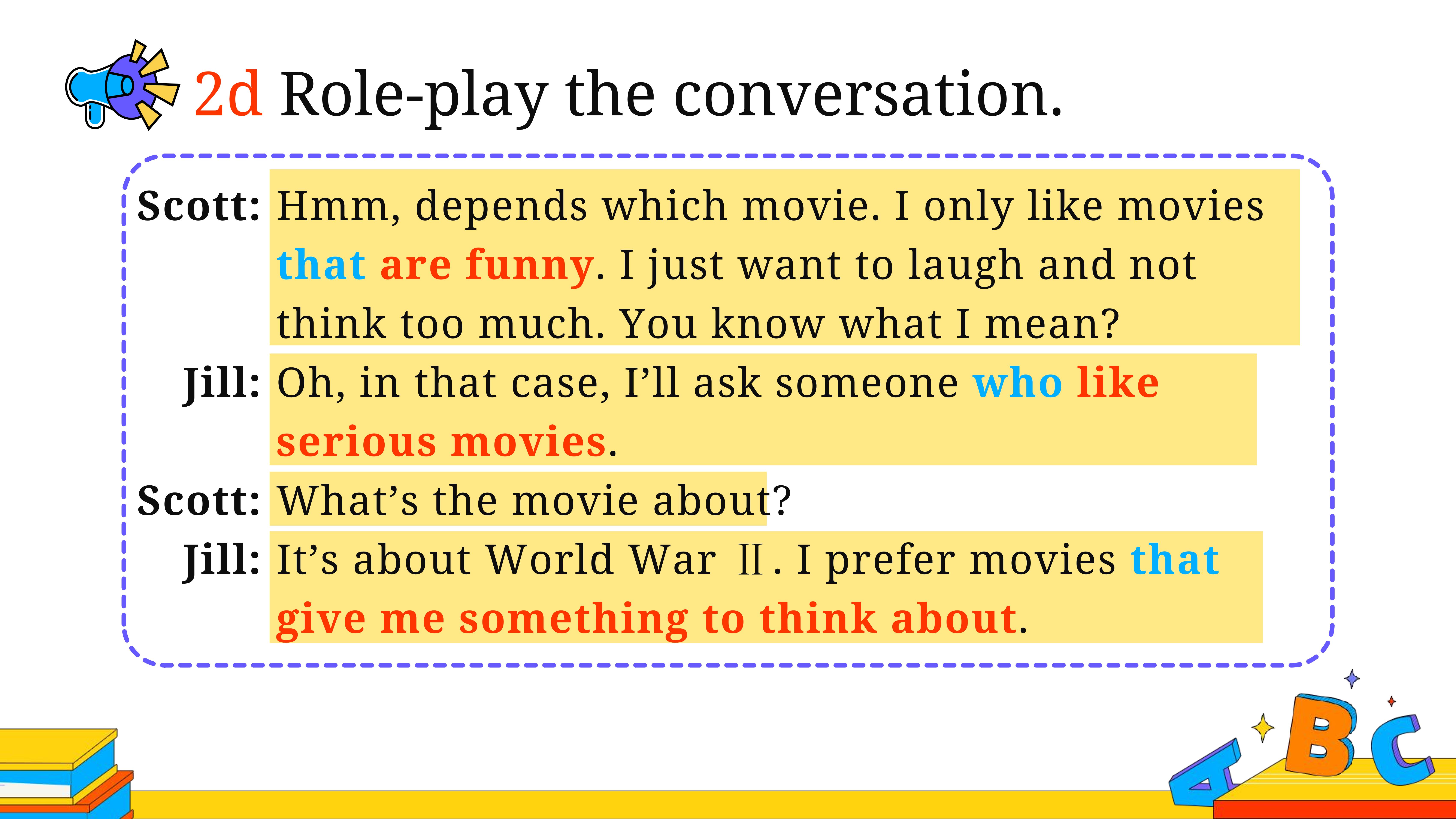Click the text "It's about World War II"
The width and height of the screenshot is (1456, 819).
[520, 559]
